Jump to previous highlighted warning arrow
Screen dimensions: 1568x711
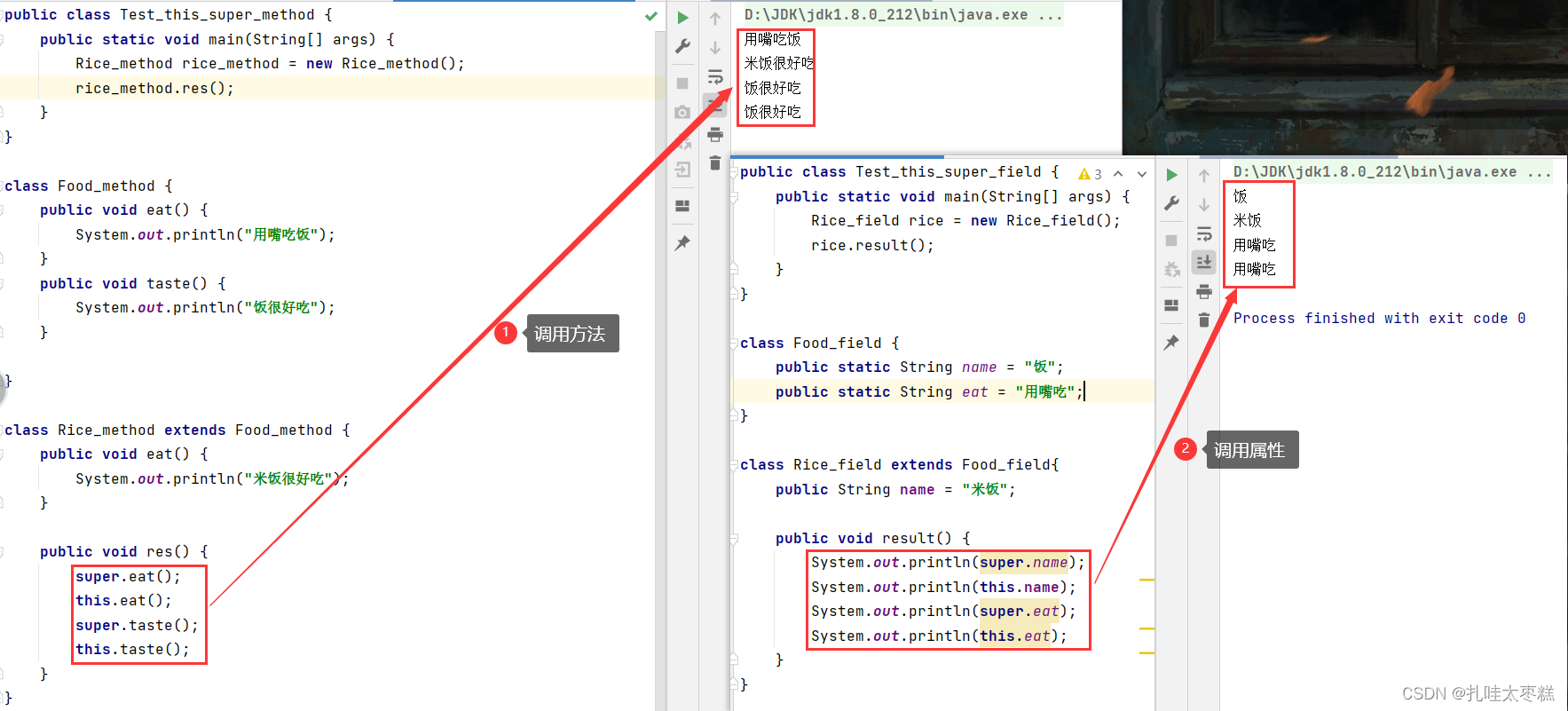click(x=1118, y=174)
